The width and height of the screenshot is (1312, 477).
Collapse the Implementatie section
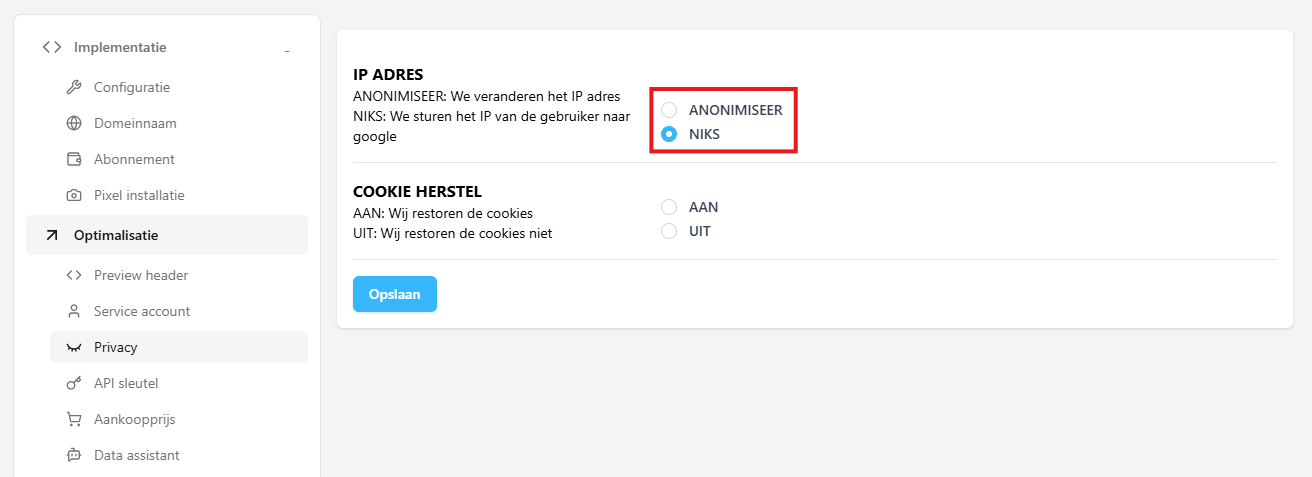coord(287,48)
